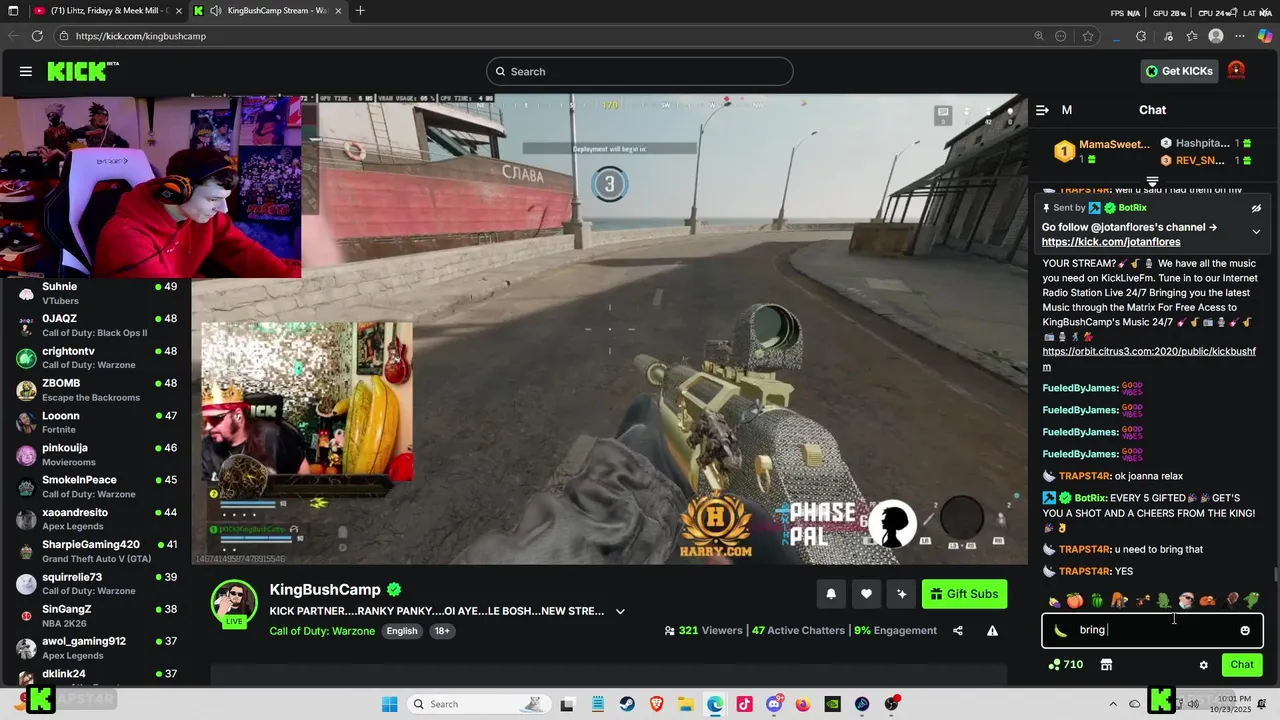The width and height of the screenshot is (1280, 720).
Task: Insert the sunglasses man emote
Action: tap(1185, 601)
